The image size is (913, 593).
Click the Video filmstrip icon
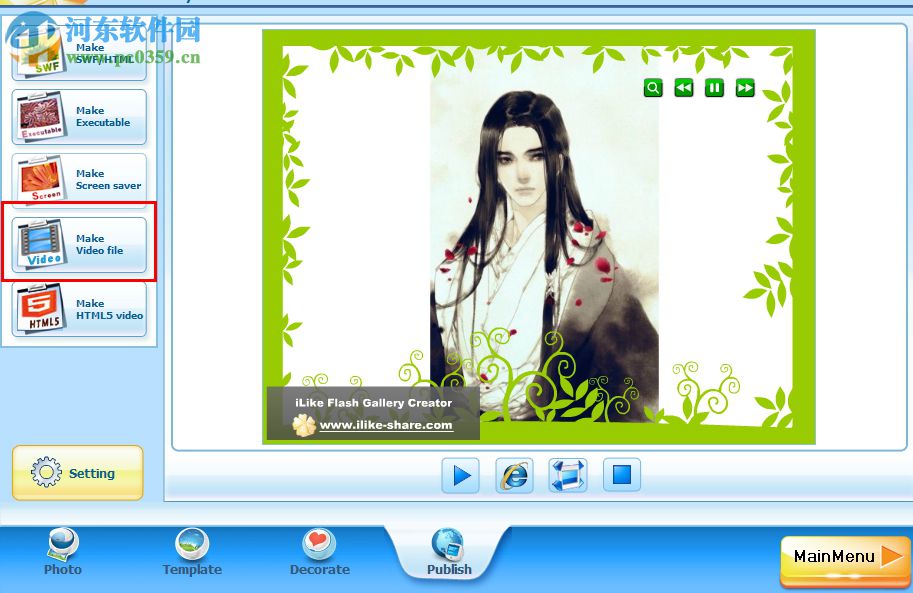click(41, 244)
